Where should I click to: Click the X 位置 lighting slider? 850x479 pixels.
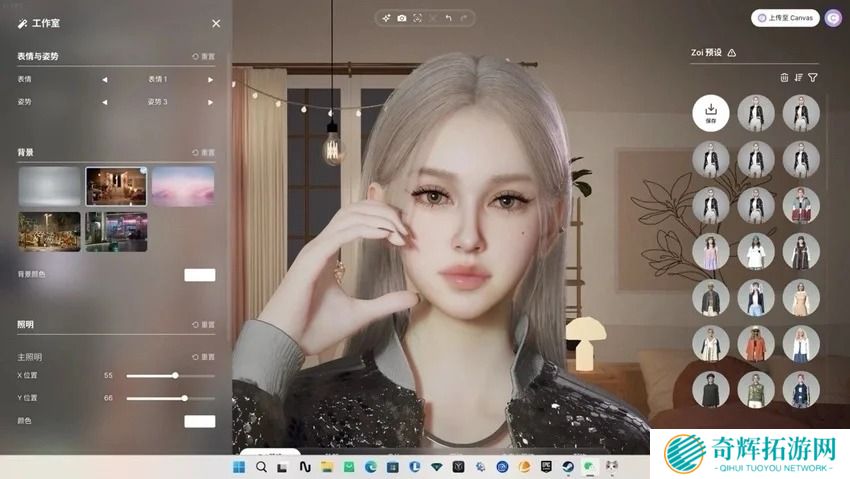point(170,375)
